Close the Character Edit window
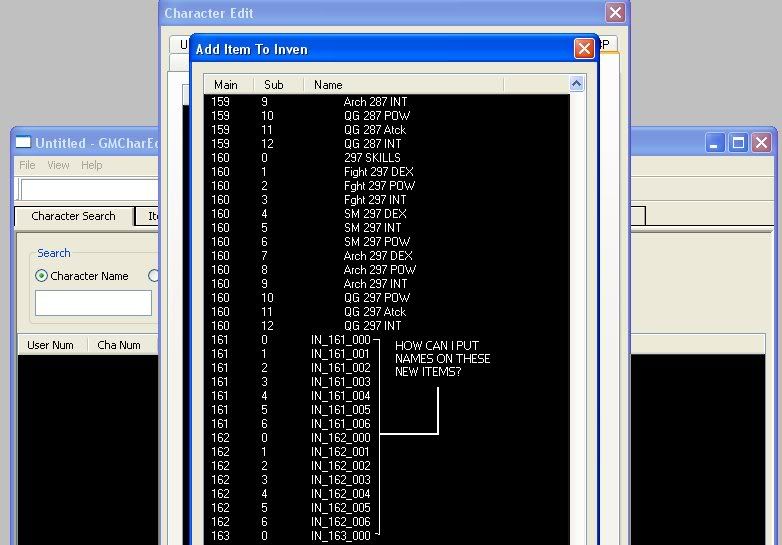Viewport: 782px width, 545px height. (615, 13)
